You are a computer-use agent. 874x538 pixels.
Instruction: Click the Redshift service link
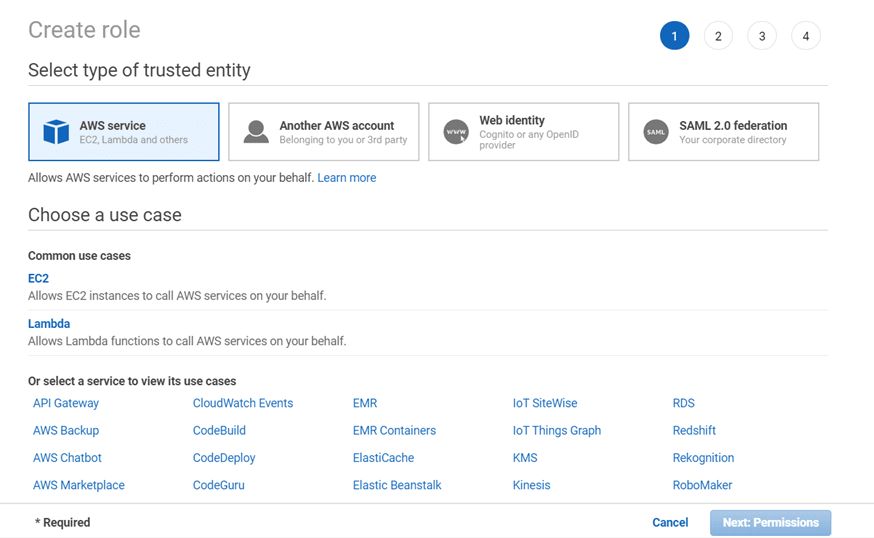[x=694, y=430]
